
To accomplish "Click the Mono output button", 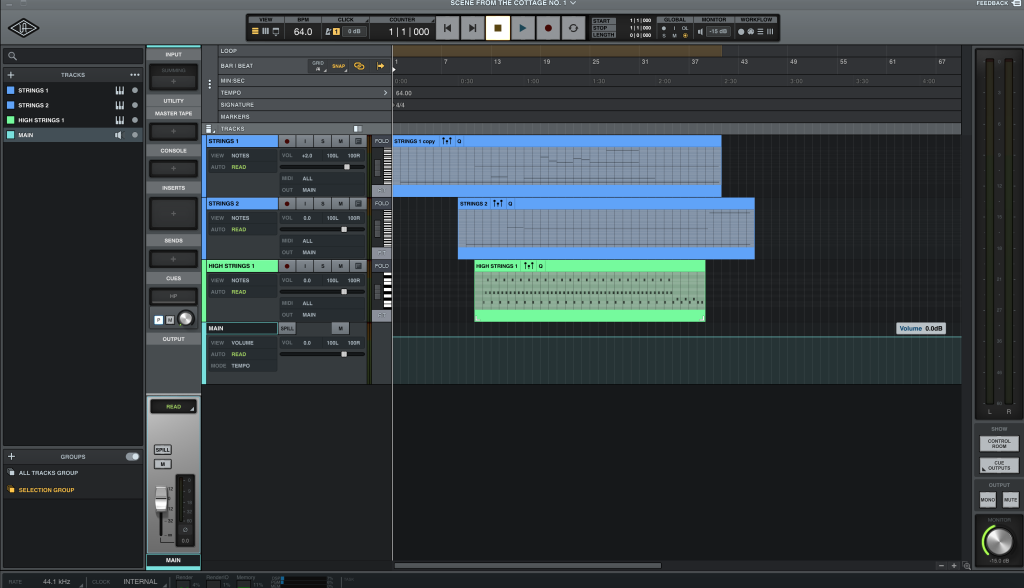I will point(986,499).
